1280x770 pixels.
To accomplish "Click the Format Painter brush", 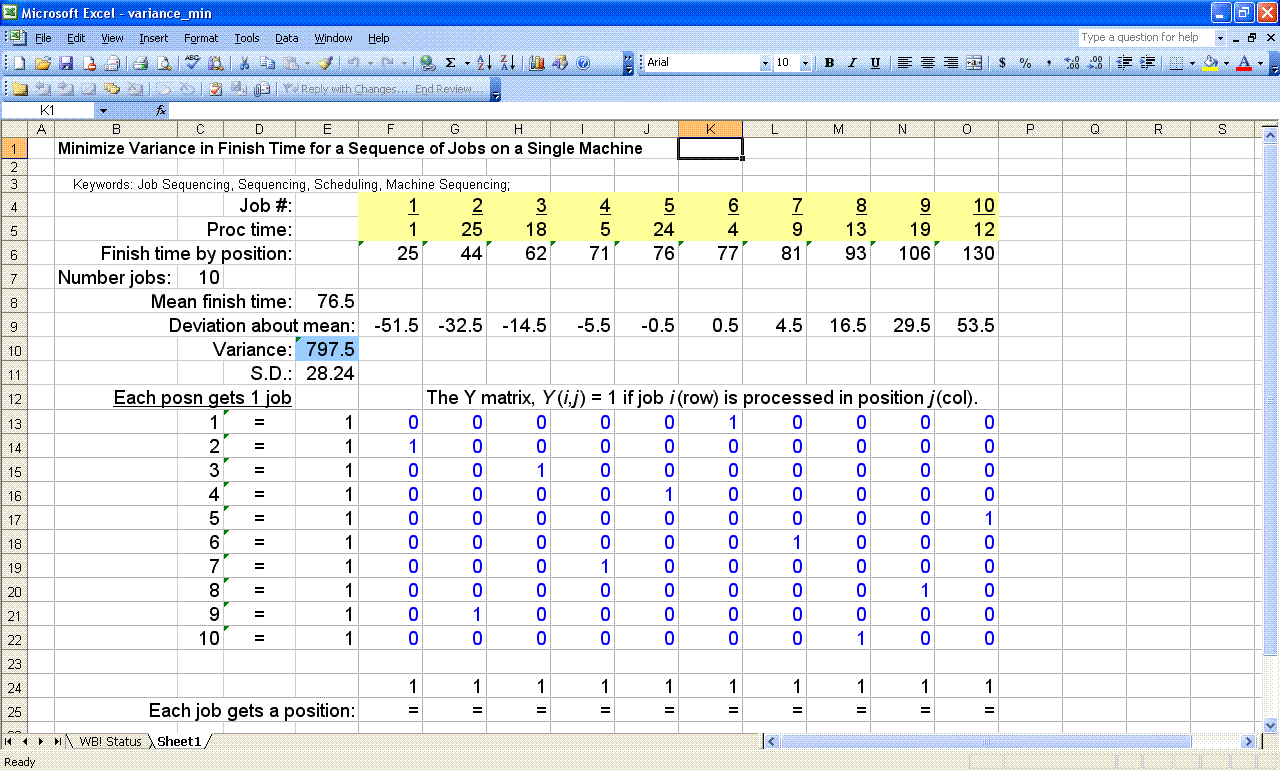I will (x=325, y=63).
